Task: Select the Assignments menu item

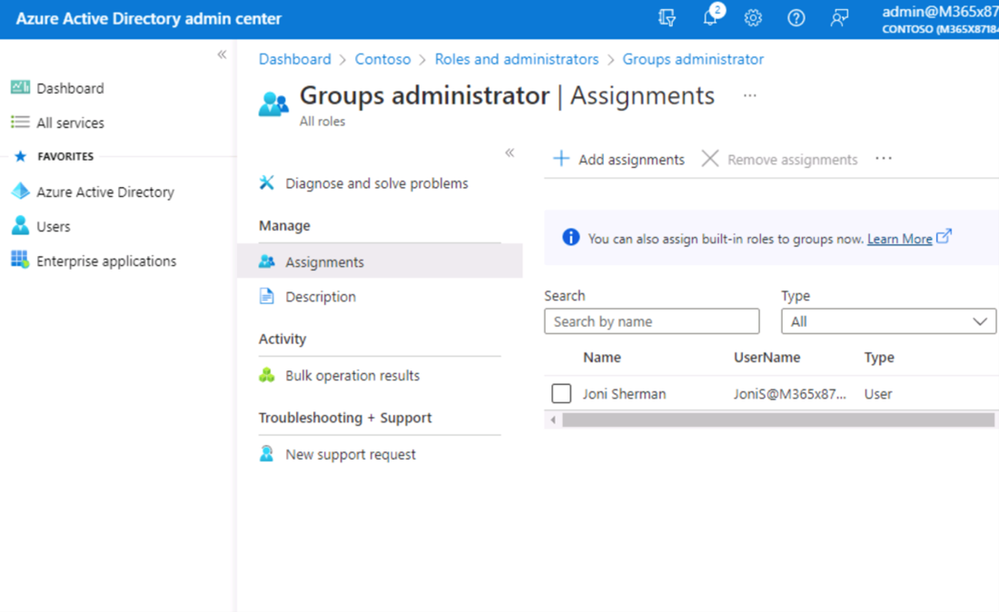Action: 380,262
